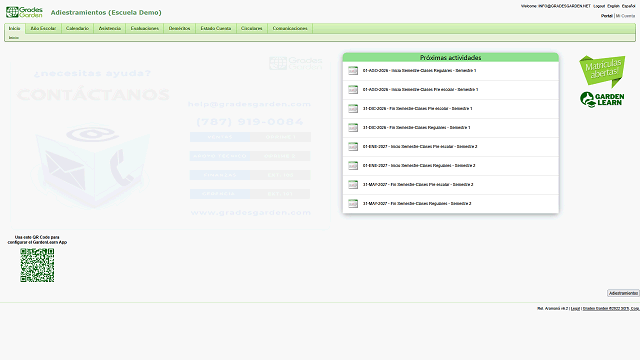Open calendar icon for 01-ENE Pre-escolar

353,147
